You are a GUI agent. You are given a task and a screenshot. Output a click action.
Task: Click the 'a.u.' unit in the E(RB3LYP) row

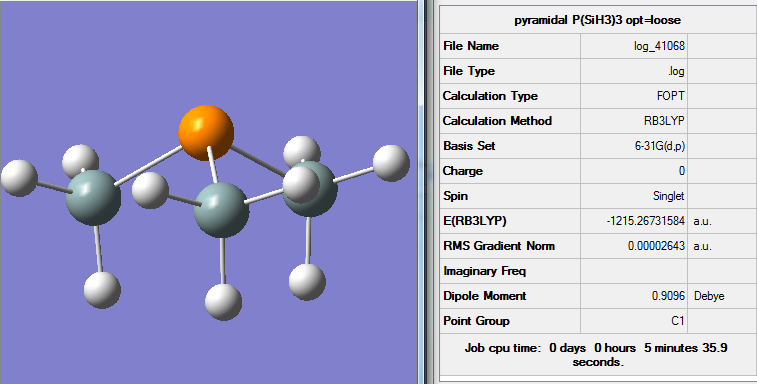702,221
